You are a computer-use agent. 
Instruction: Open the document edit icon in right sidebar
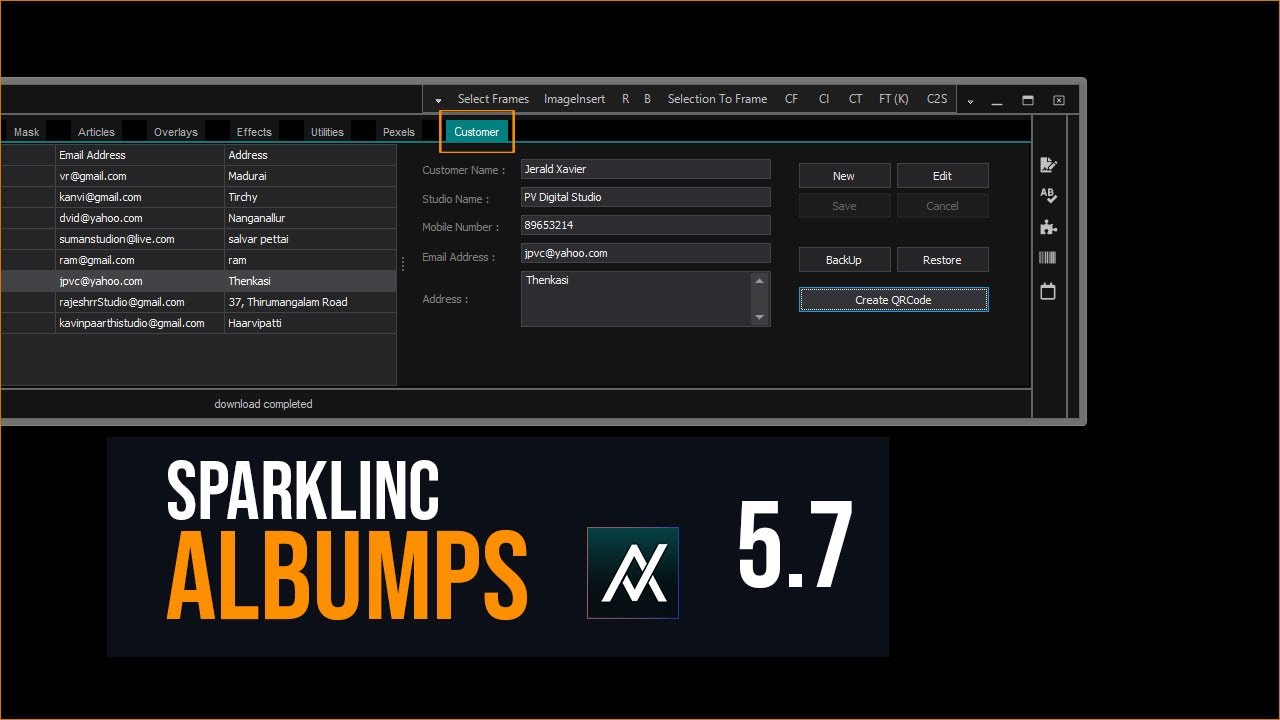1048,165
